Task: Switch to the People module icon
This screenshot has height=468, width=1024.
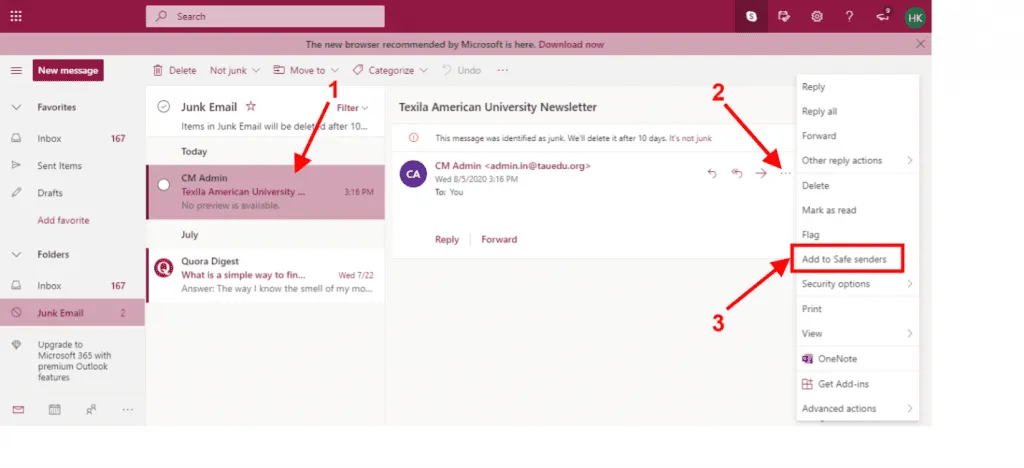Action: click(91, 409)
